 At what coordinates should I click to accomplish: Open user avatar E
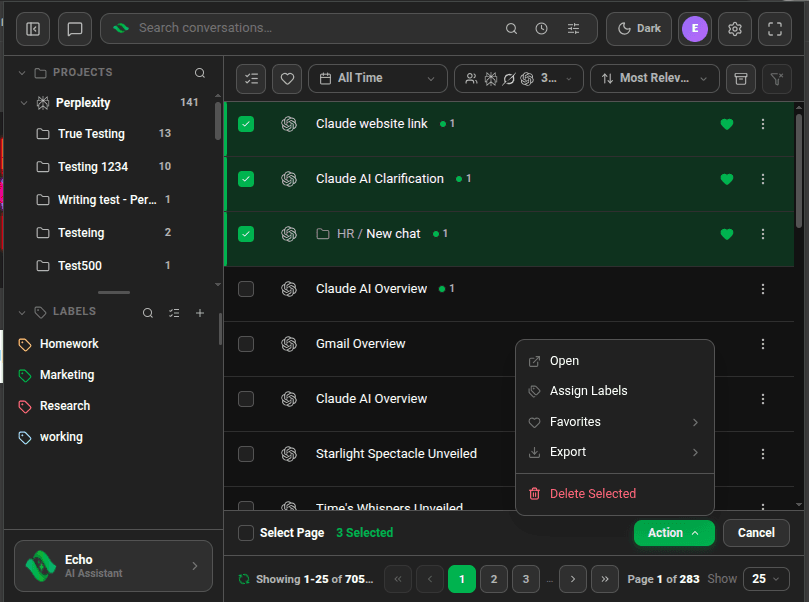click(695, 28)
